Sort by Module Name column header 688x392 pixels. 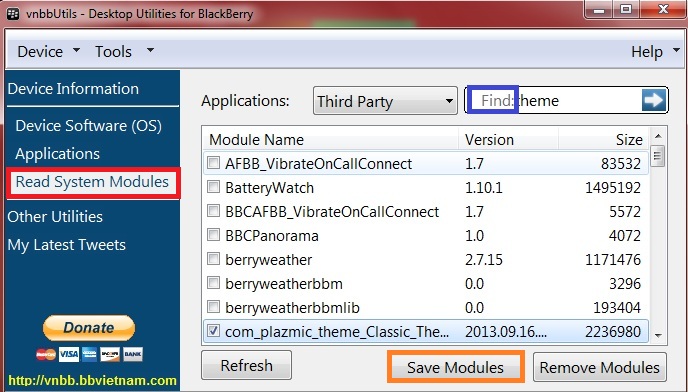(x=330, y=140)
